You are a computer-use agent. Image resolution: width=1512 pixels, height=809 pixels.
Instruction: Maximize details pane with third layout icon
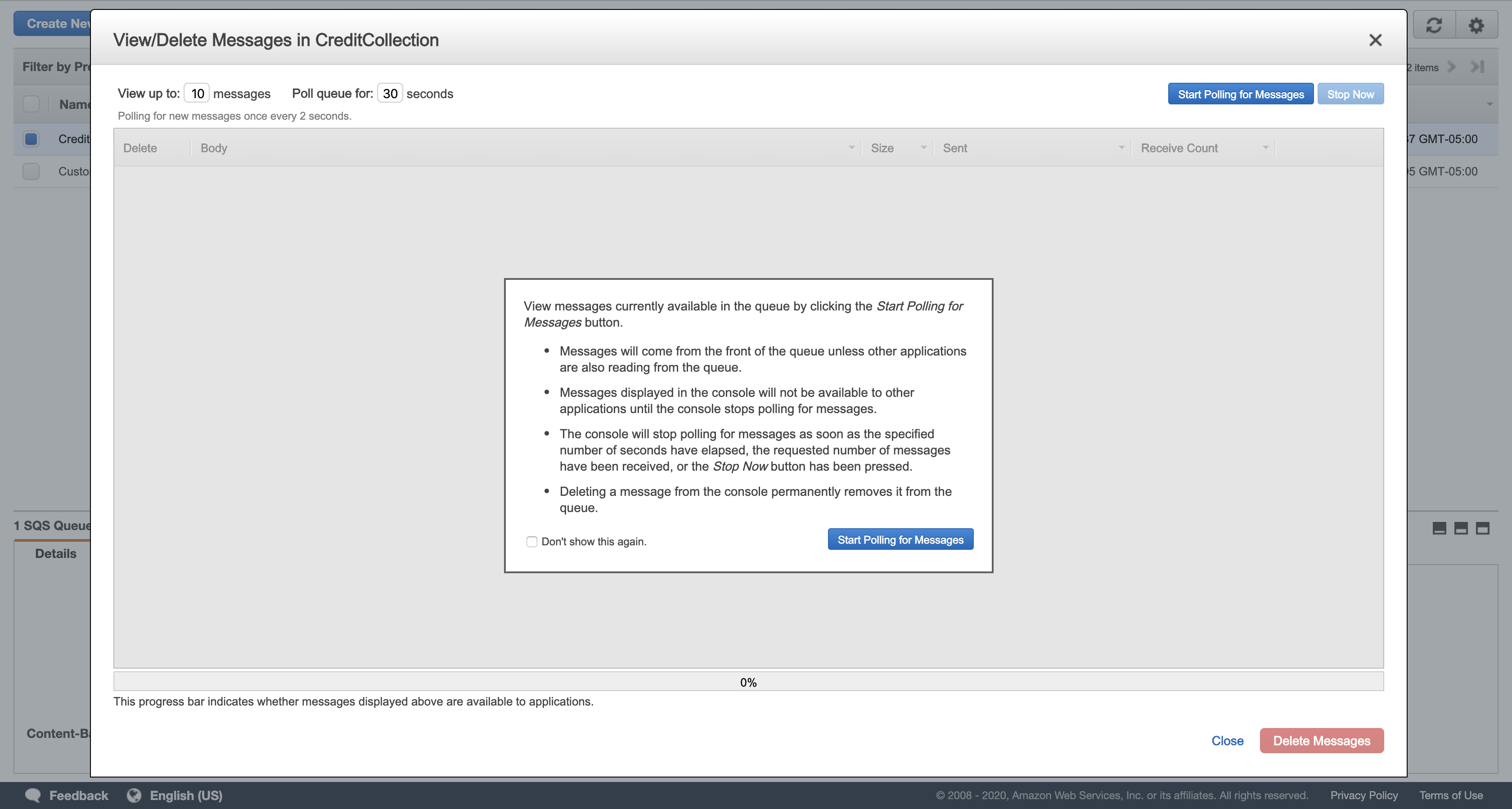click(x=1482, y=528)
